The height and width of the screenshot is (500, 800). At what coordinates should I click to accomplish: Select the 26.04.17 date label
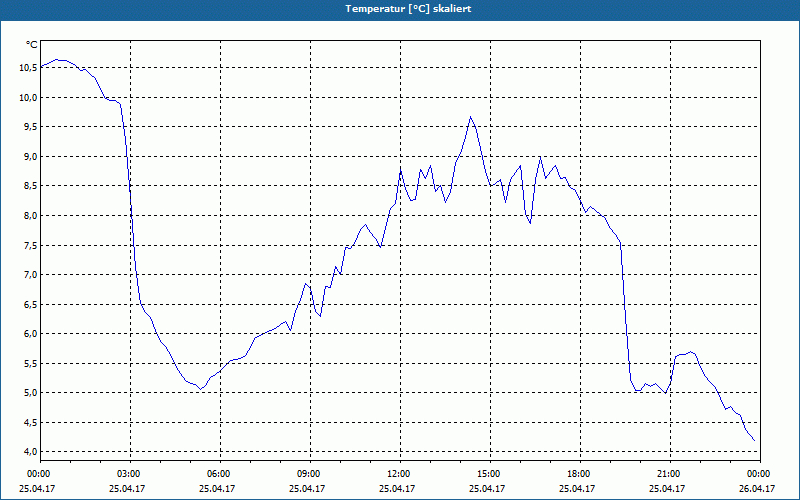coord(757,488)
